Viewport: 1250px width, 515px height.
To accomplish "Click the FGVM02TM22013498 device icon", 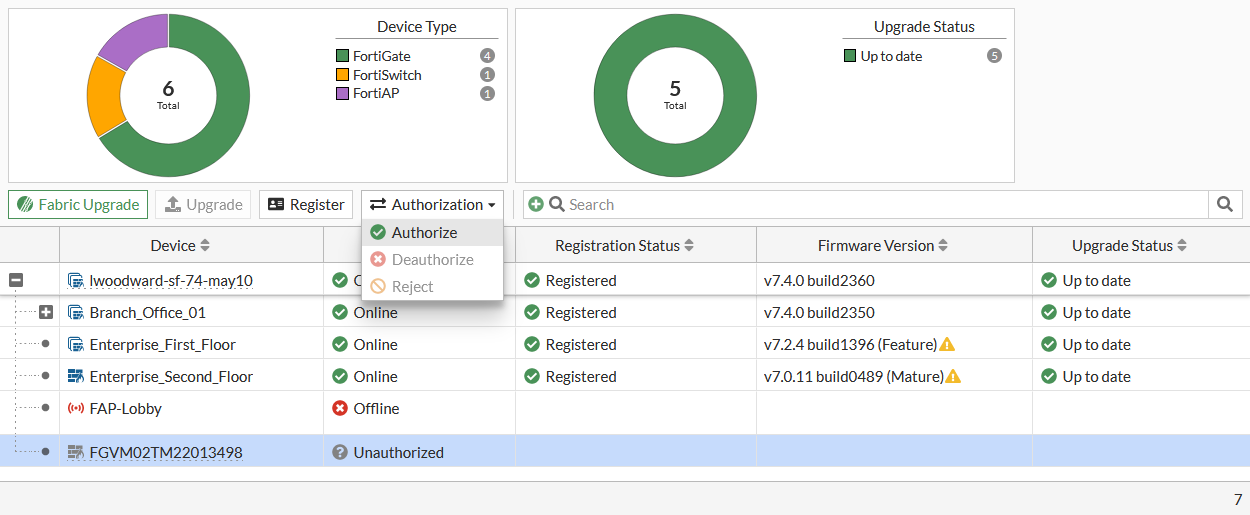I will click(x=75, y=453).
